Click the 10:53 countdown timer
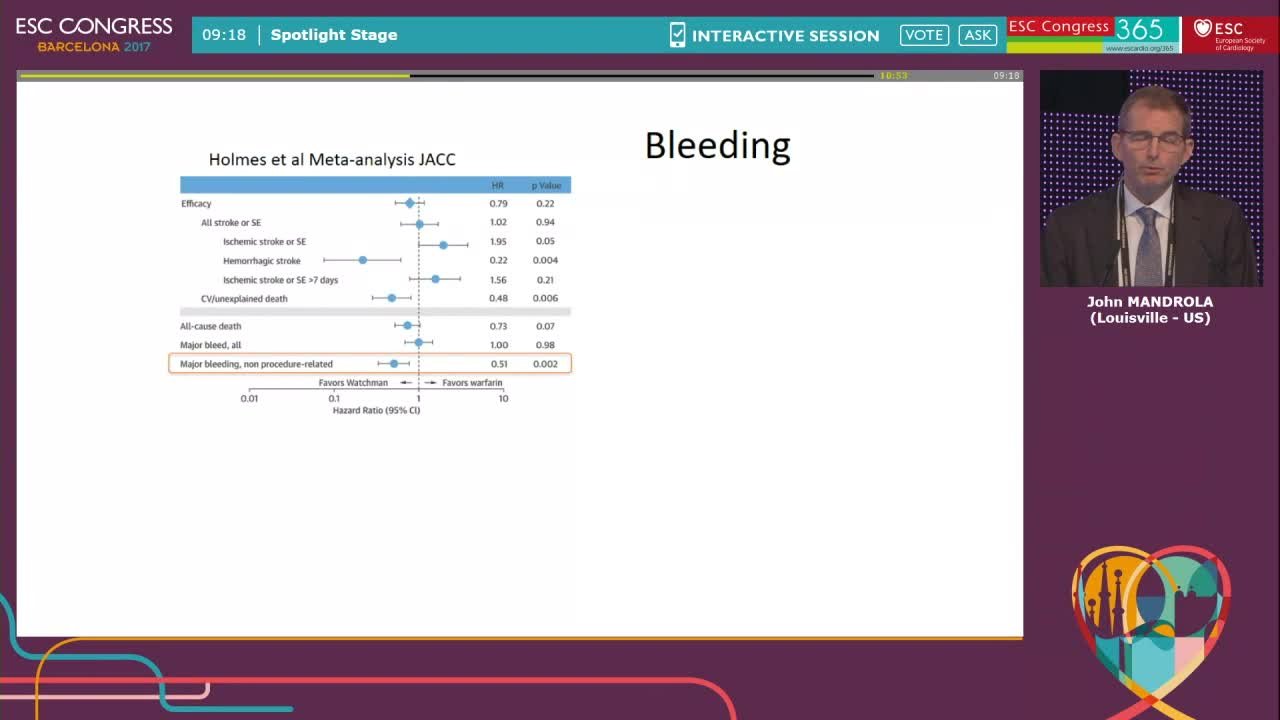Image resolution: width=1280 pixels, height=720 pixels. [893, 76]
